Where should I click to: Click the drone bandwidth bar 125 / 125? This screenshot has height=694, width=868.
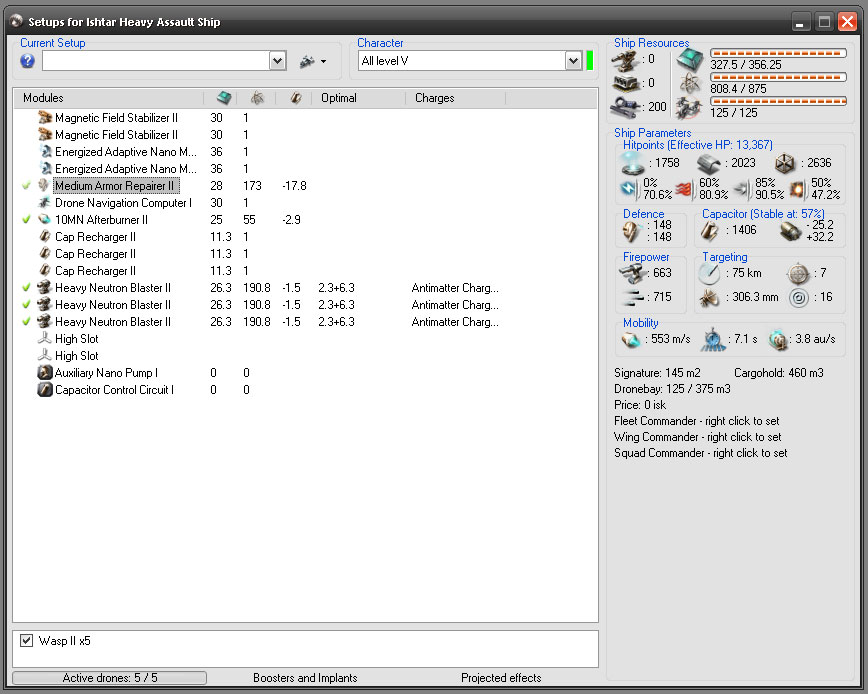[x=778, y=101]
